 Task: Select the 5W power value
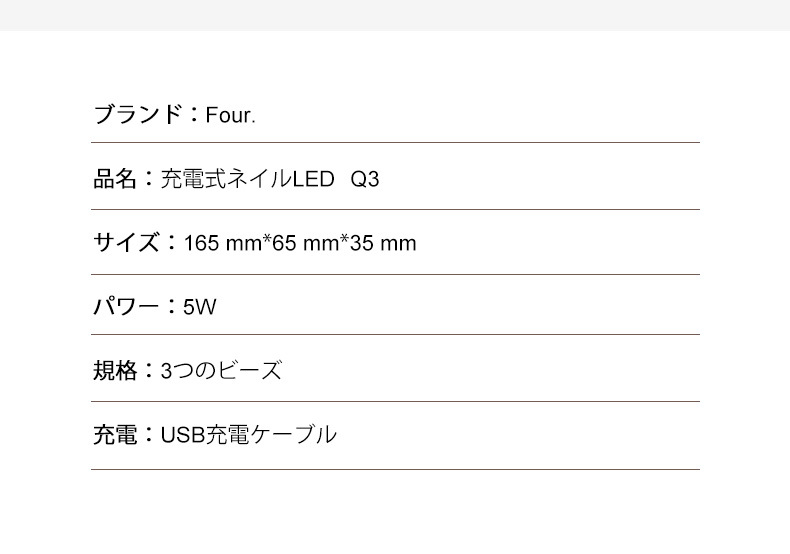click(199, 307)
